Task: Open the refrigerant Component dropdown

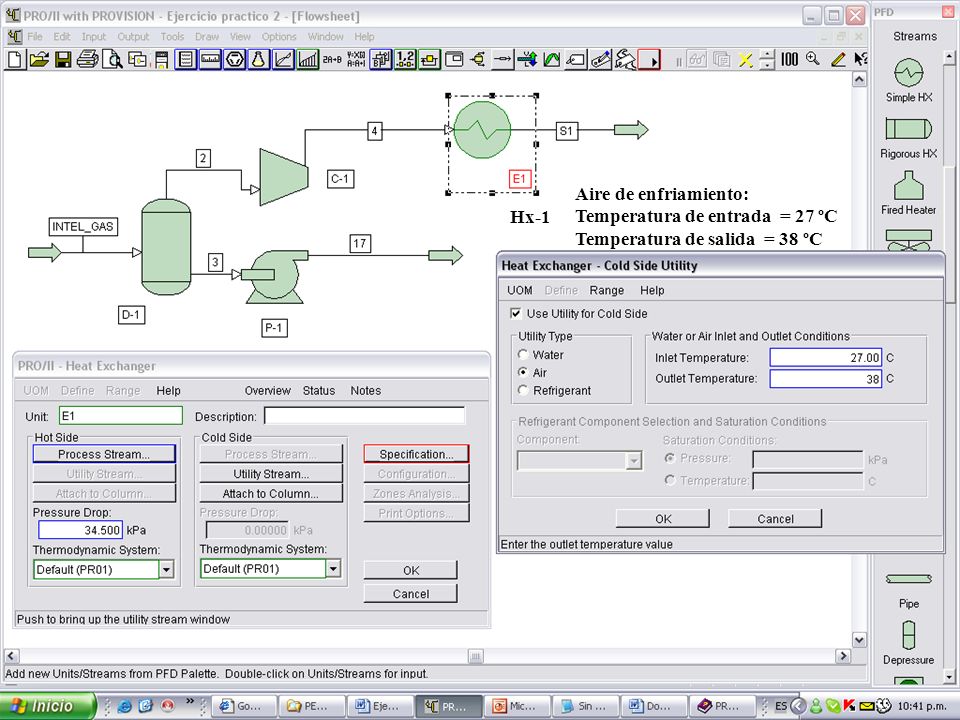Action: 634,461
